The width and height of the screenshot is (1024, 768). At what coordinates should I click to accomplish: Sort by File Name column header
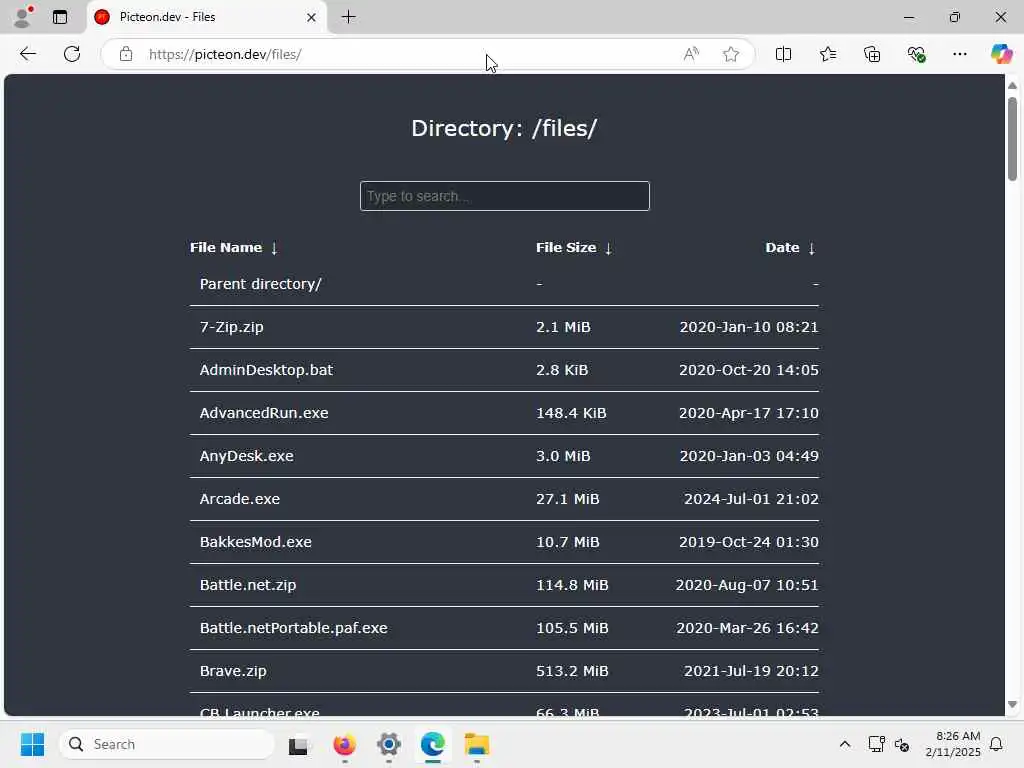234,248
